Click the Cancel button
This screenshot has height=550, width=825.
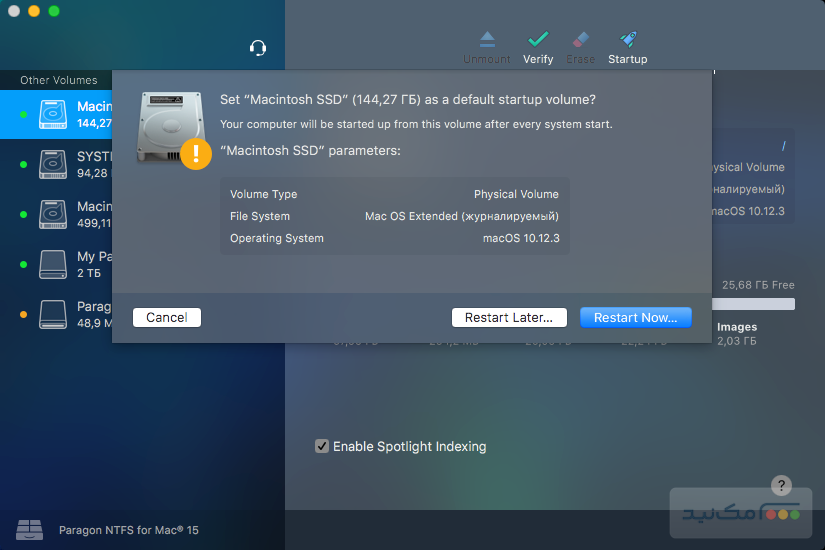point(167,317)
